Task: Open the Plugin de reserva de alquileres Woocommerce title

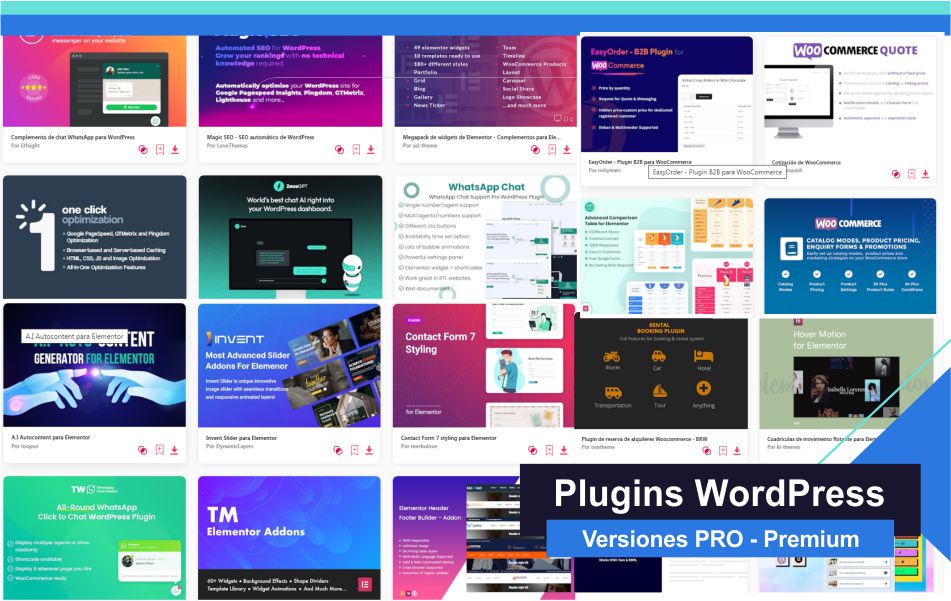Action: (644, 438)
